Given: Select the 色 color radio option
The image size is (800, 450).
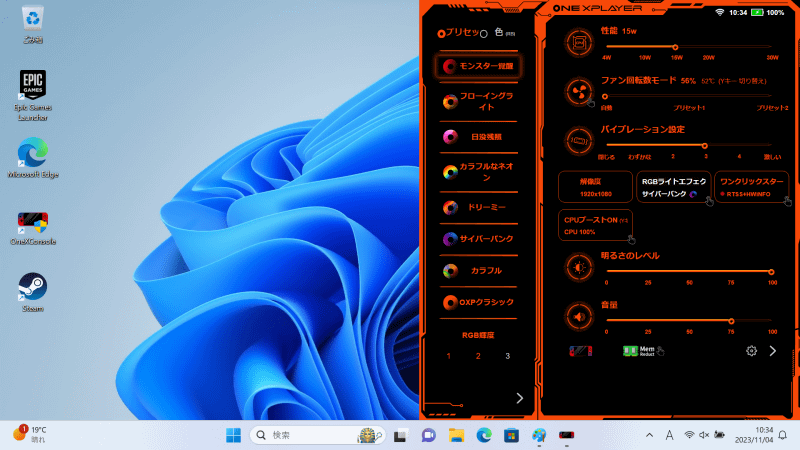Looking at the screenshot, I should (x=484, y=34).
